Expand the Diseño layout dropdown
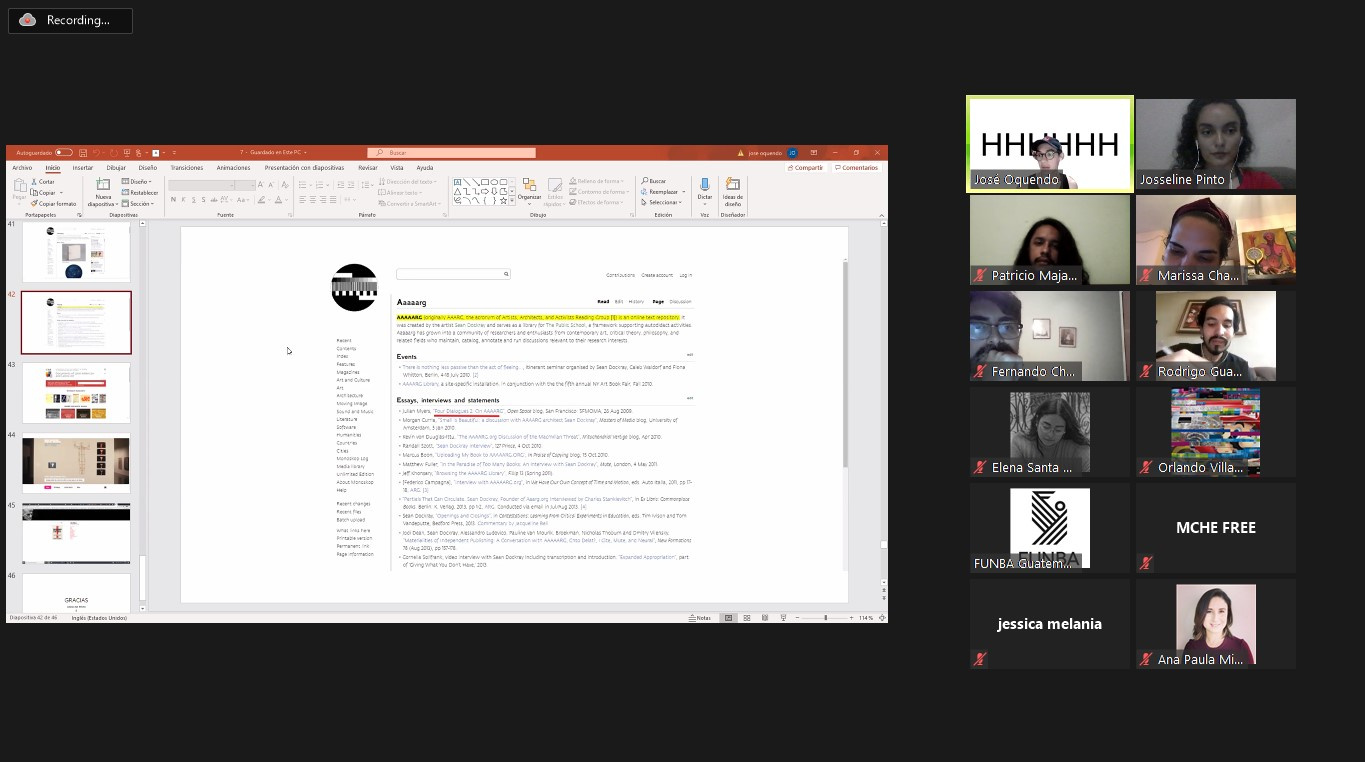This screenshot has width=1365, height=762. pyautogui.click(x=136, y=182)
